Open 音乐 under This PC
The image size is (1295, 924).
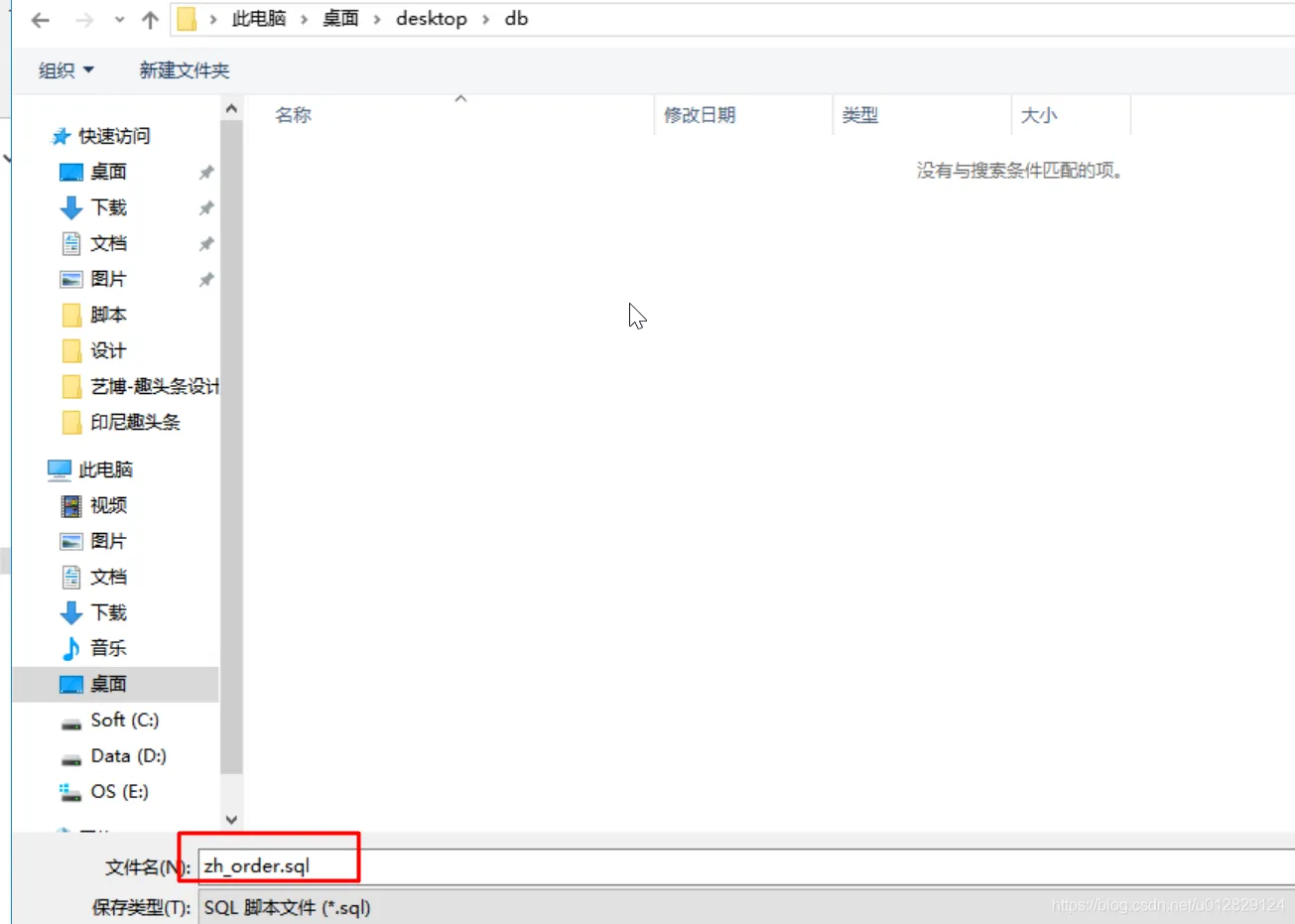click(x=108, y=648)
